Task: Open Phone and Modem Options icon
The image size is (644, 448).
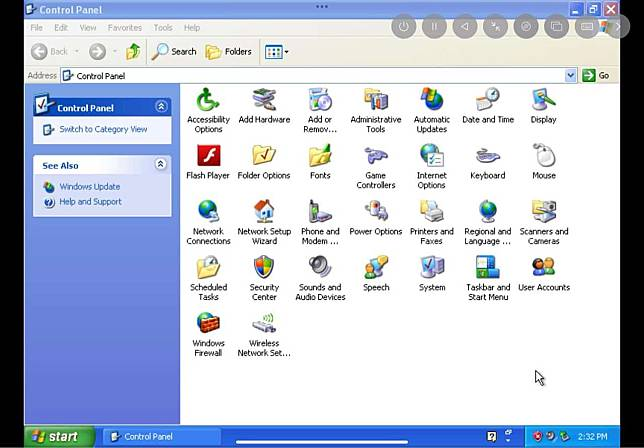Action: [320, 222]
